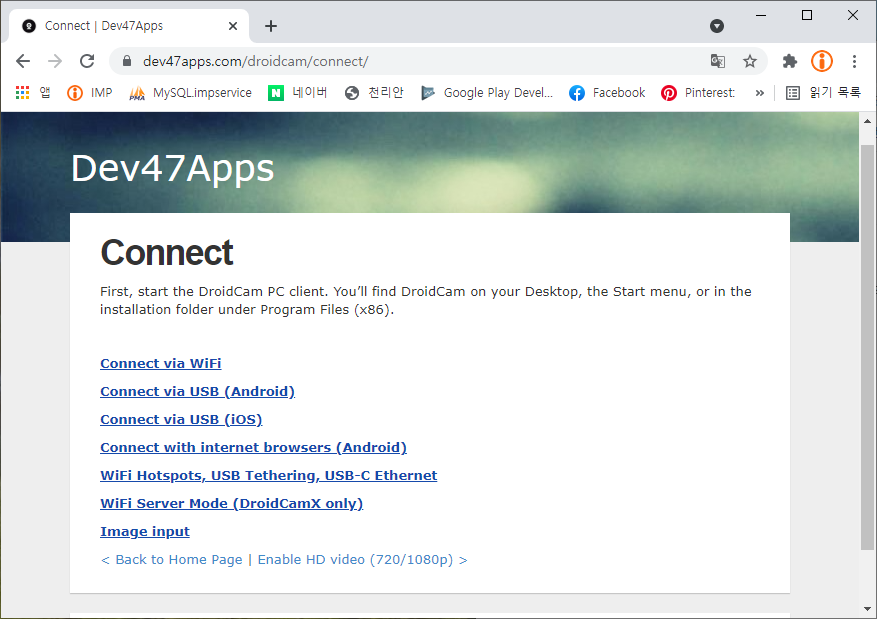
Task: Click the Dev47Apps site title
Action: (x=172, y=168)
